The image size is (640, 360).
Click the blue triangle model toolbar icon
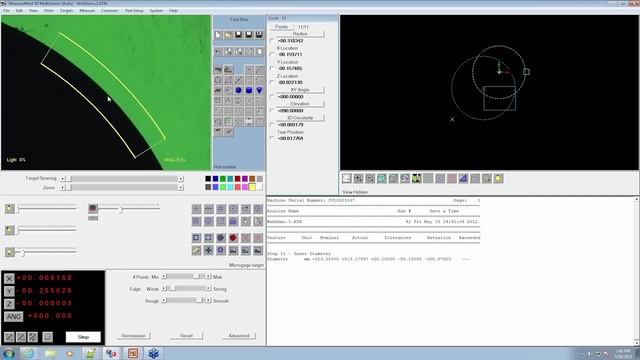[463, 178]
